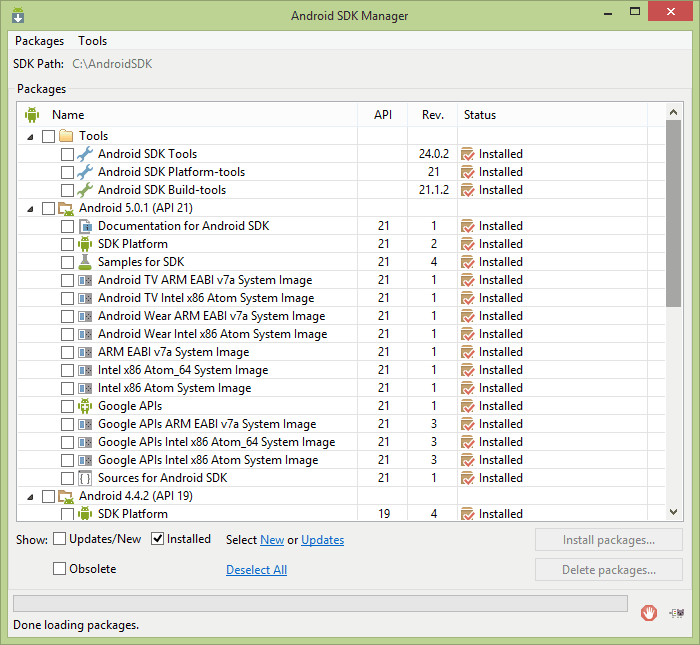
Task: Click the Status column header
Action: click(x=552, y=115)
